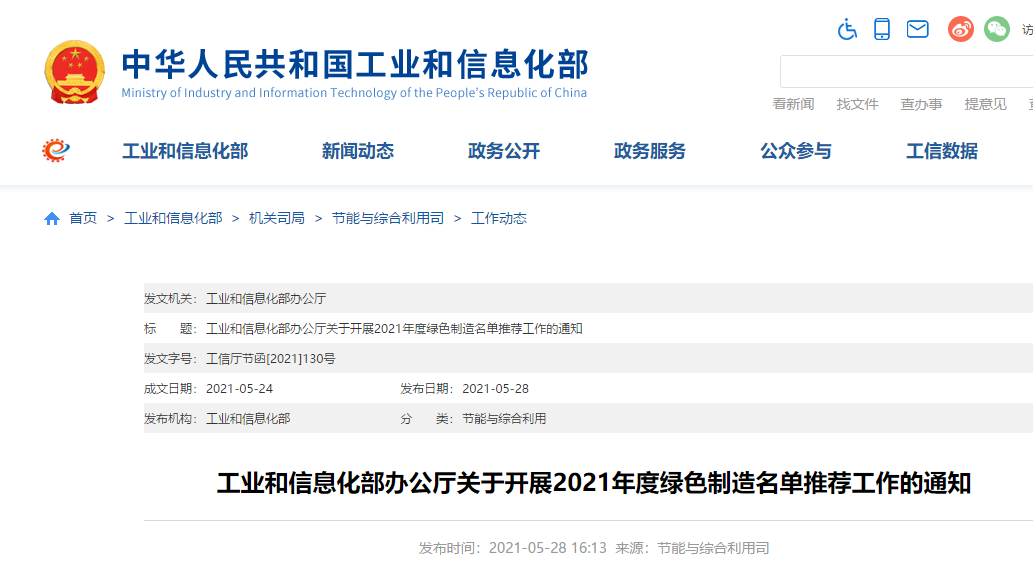
Task: Open 节能与综合利用司 breadcrumb link
Action: pos(388,218)
